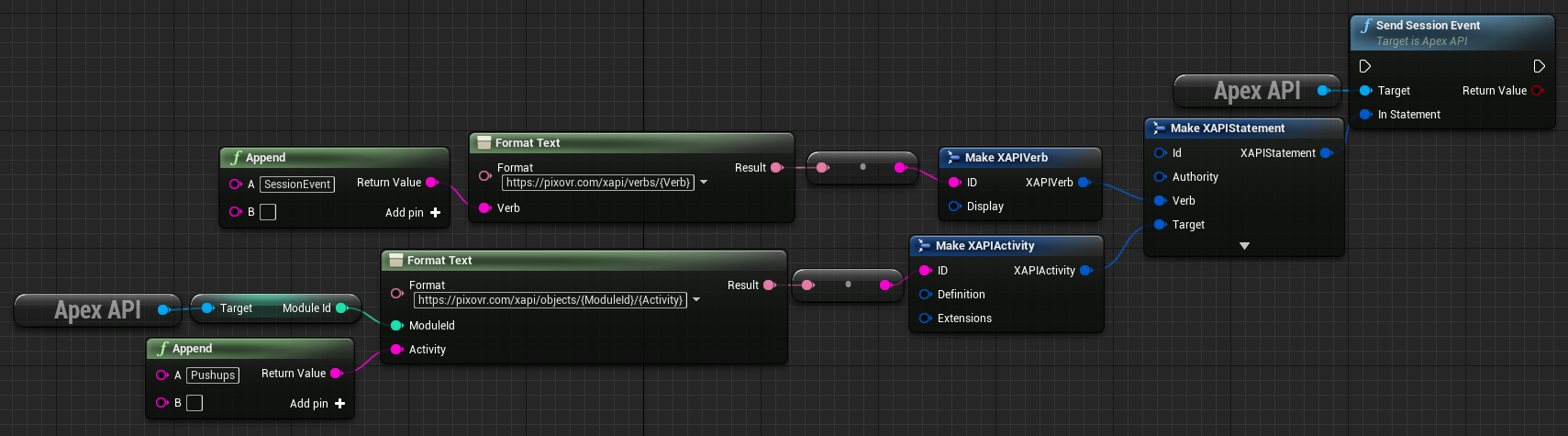Select the Extensions pin on Make XAPIActivity
The height and width of the screenshot is (436, 1568).
pos(926,319)
